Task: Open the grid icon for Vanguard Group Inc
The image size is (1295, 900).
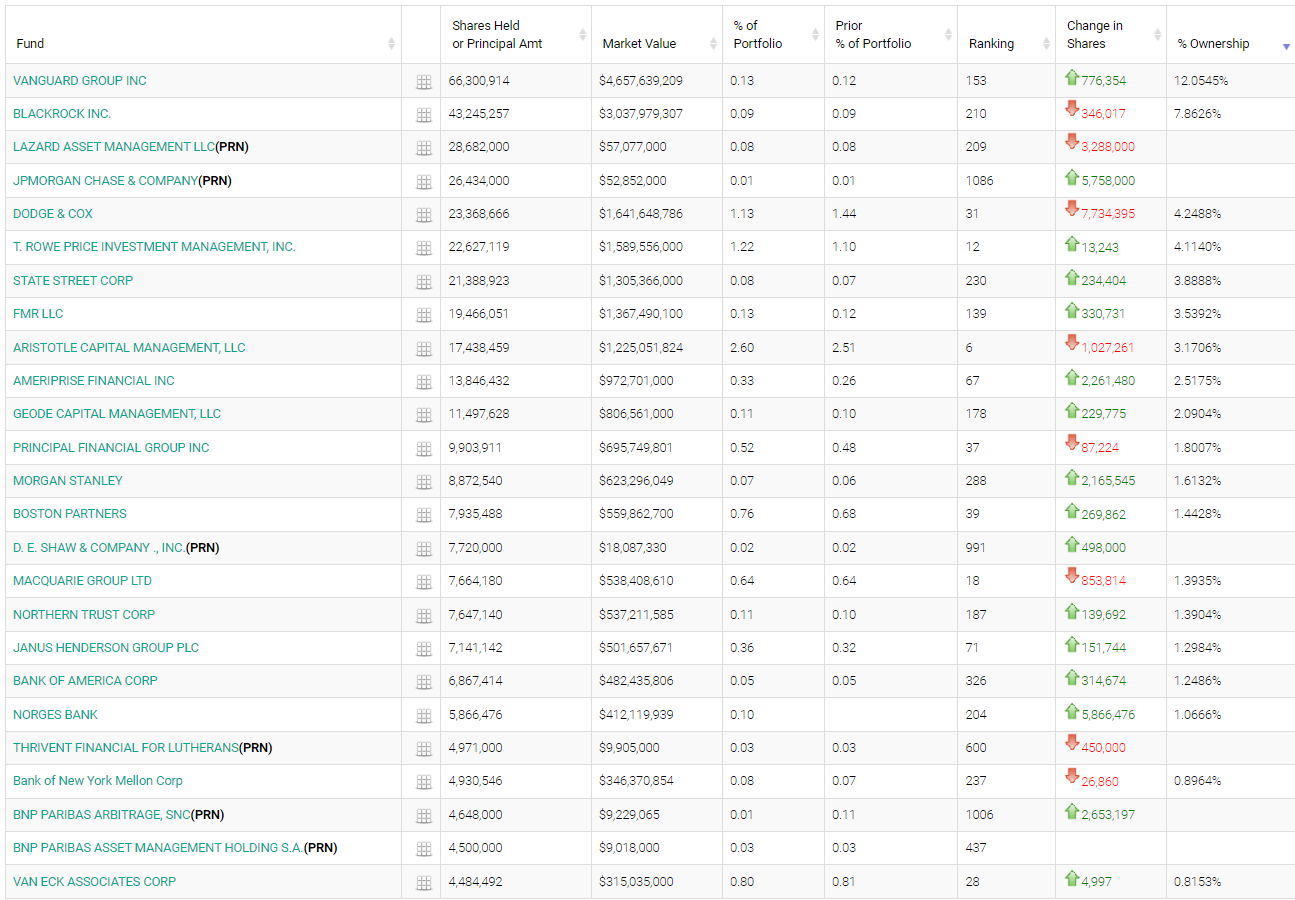Action: point(423,82)
